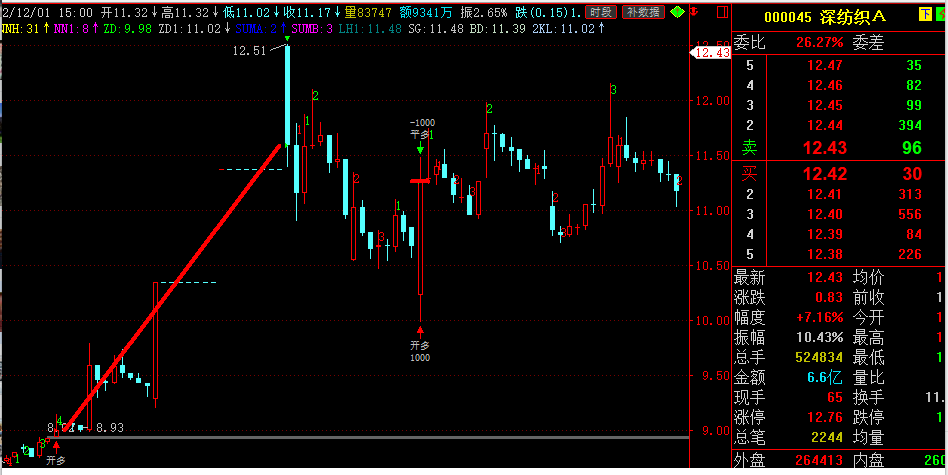The width and height of the screenshot is (948, 475).
Task: Click 现手 value 65
Action: click(x=835, y=398)
